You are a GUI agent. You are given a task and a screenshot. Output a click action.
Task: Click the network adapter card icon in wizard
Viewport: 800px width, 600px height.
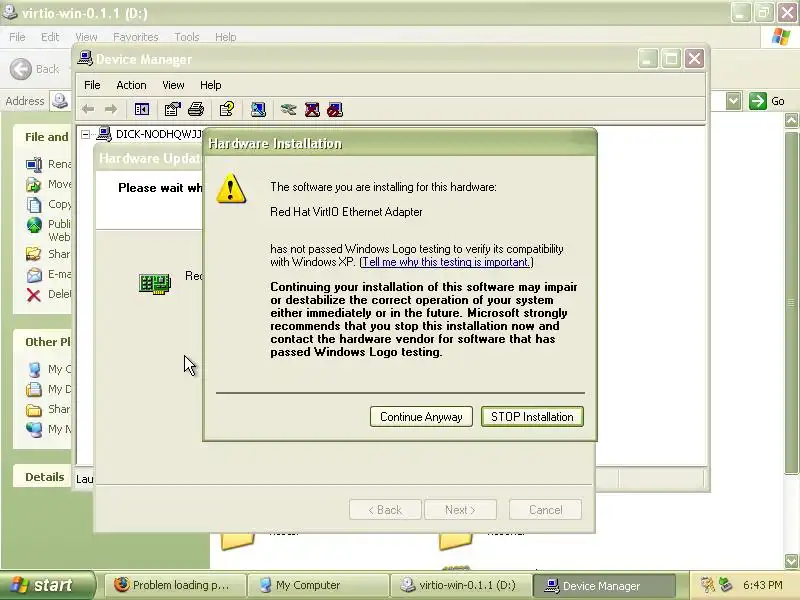[155, 284]
